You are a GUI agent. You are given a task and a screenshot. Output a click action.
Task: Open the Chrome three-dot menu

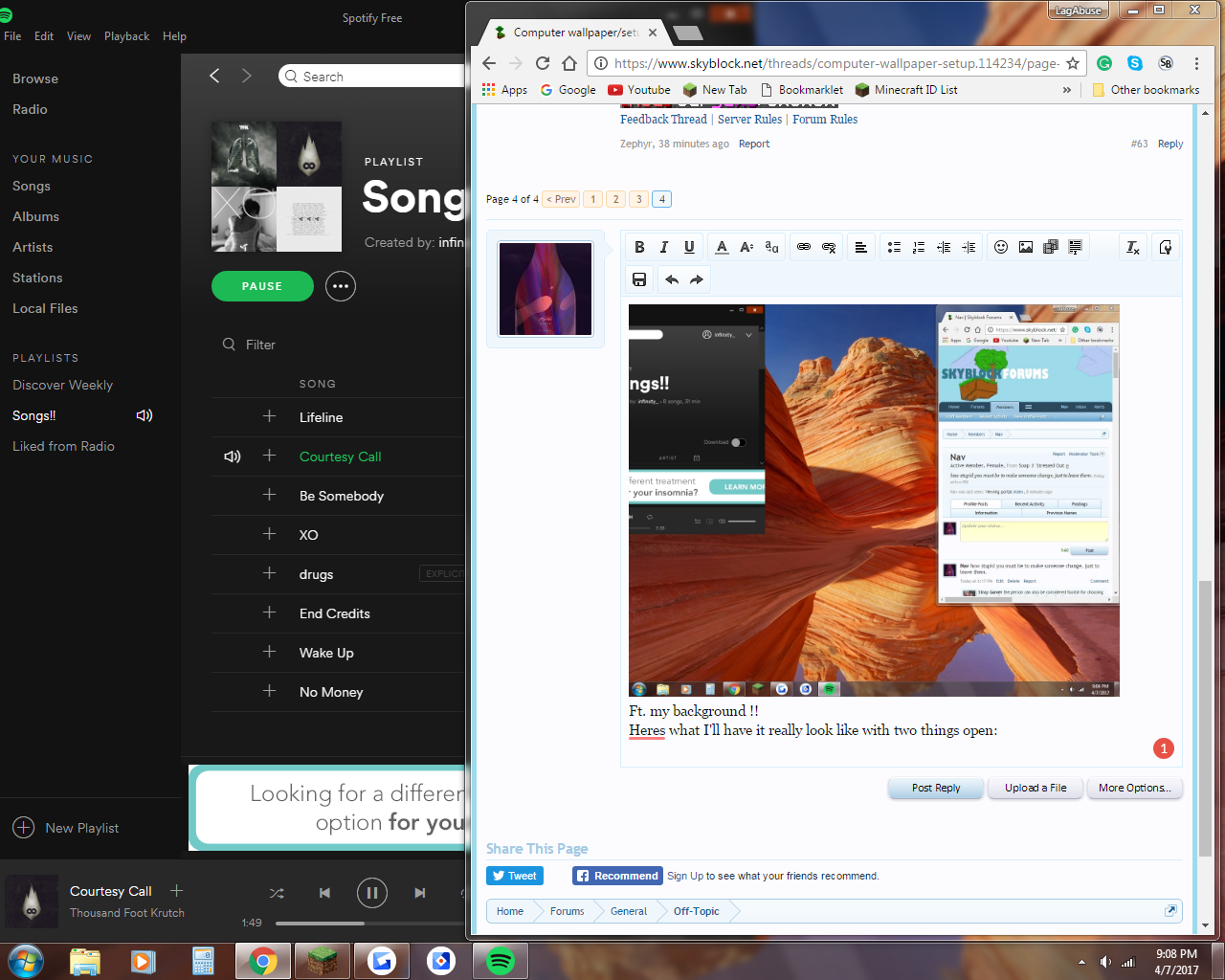[1196, 63]
